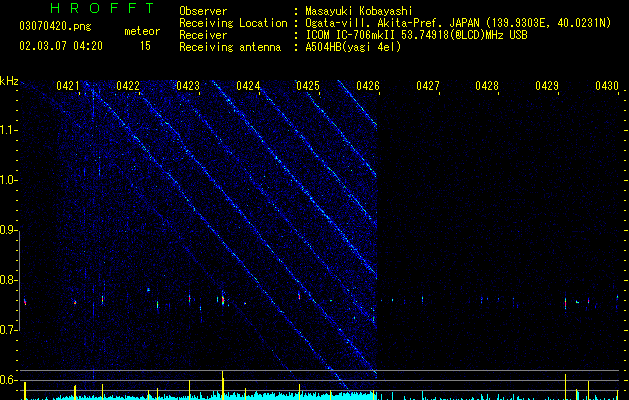Click the 0422 time marker

[128, 85]
